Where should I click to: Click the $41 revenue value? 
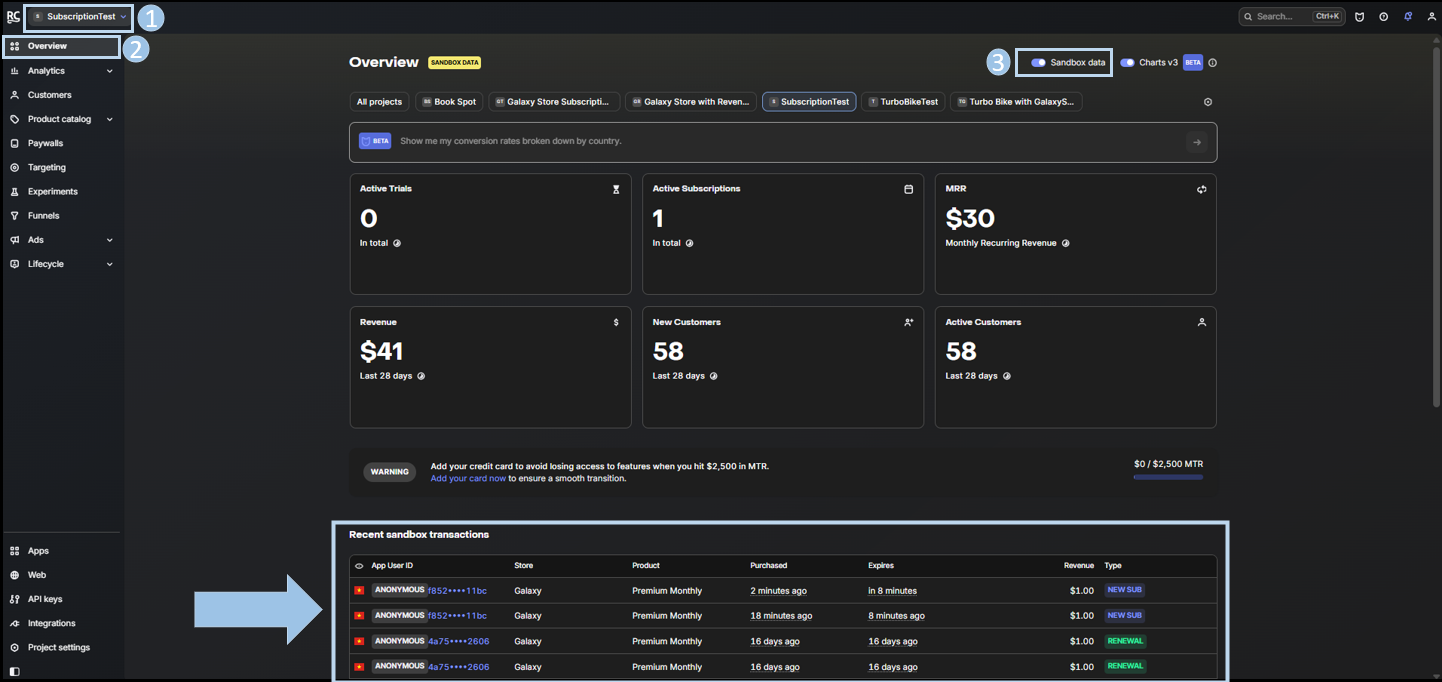(x=381, y=351)
